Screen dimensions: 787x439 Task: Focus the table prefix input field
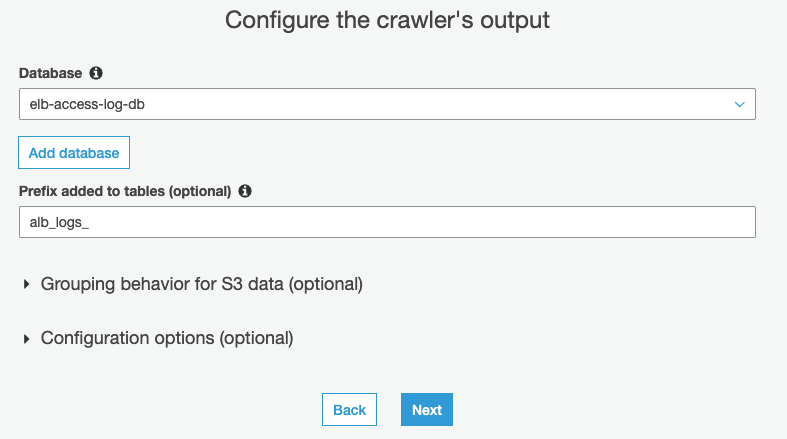[386, 222]
